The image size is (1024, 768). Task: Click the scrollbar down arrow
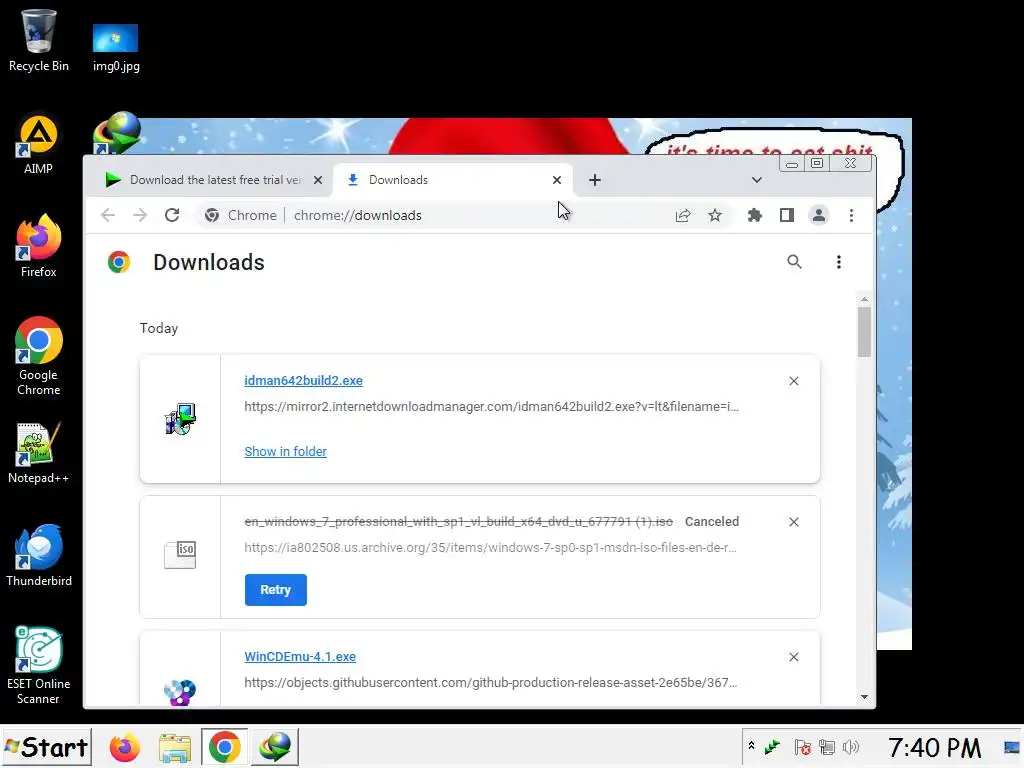(864, 697)
